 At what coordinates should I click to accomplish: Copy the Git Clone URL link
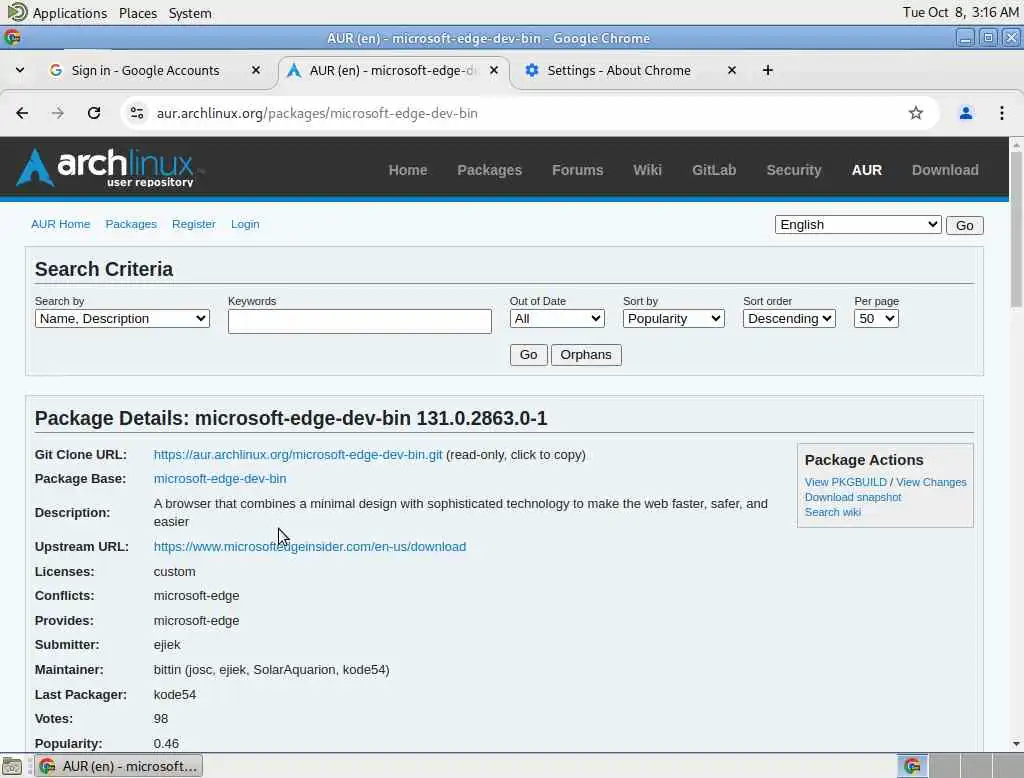click(298, 455)
